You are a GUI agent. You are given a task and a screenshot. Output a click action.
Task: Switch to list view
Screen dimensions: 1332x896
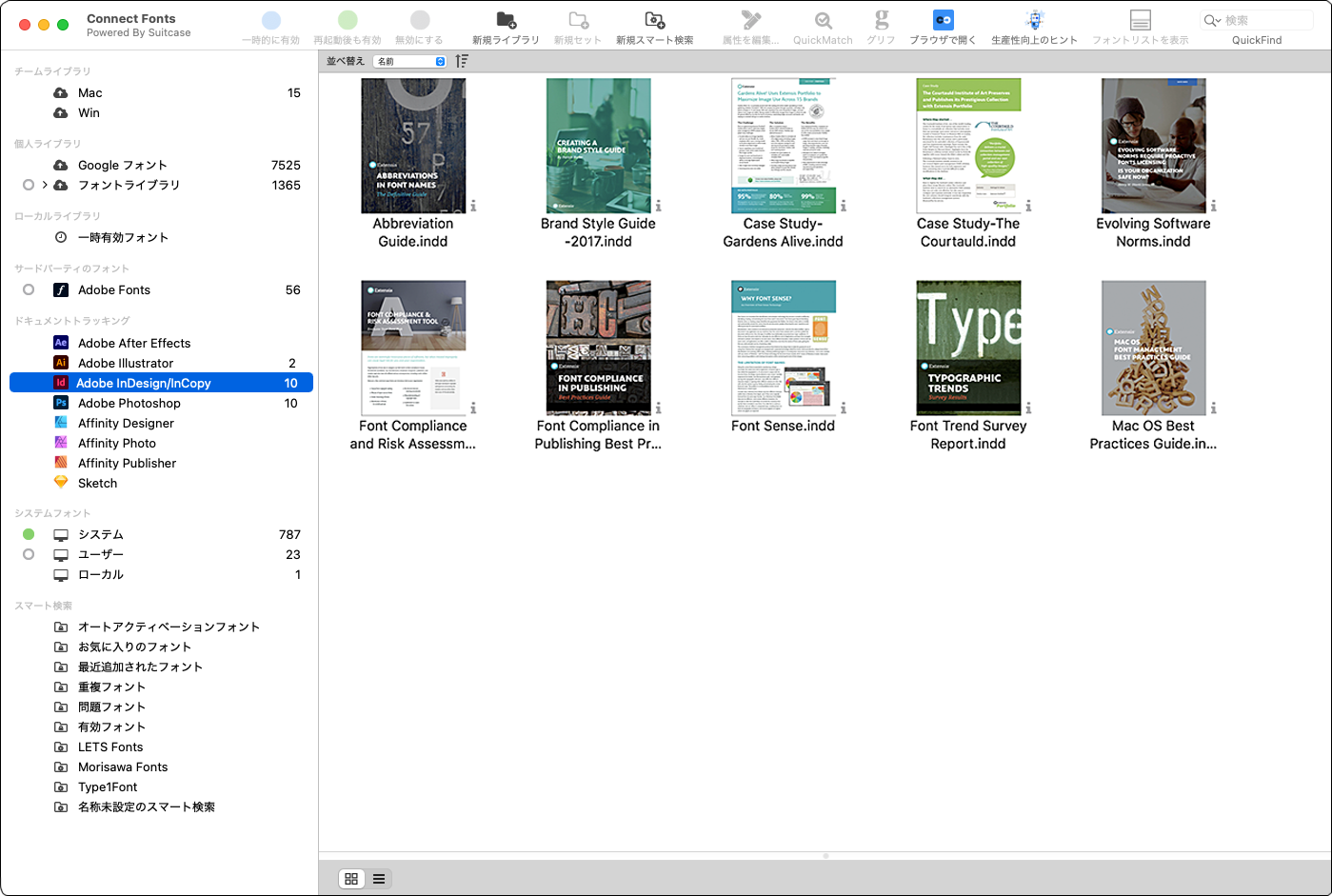click(379, 879)
